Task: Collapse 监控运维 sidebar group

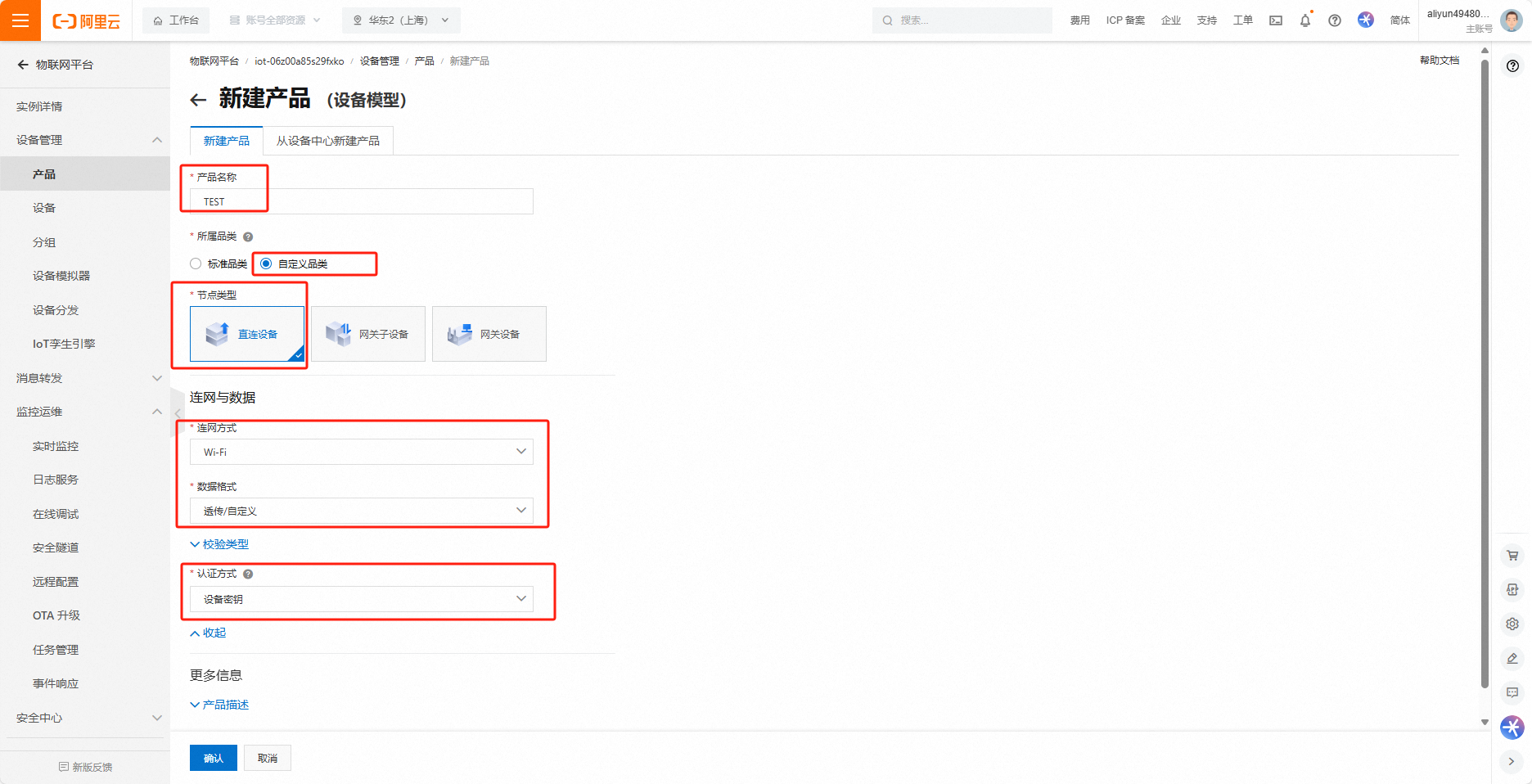Action: [157, 412]
